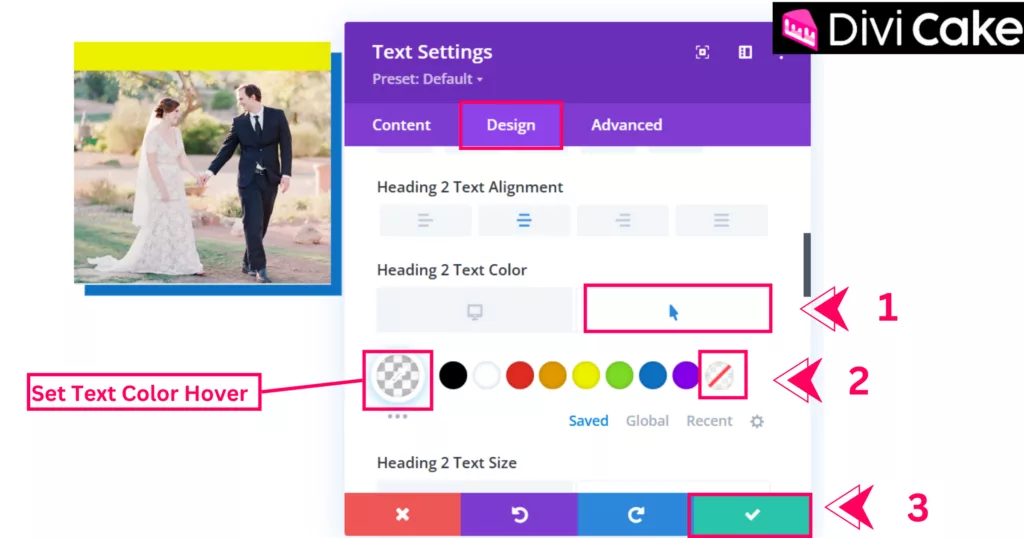Undo the last change in the purple footer
This screenshot has height=538, width=1024.
coord(519,514)
